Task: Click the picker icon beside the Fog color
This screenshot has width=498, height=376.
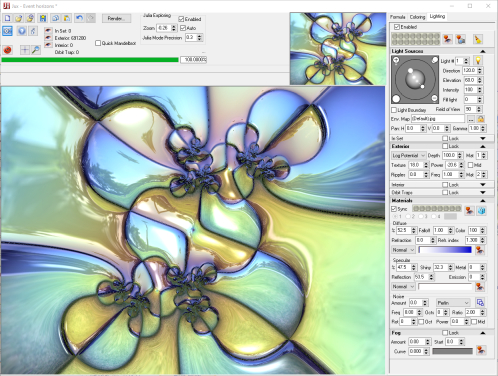Action: coord(480,350)
